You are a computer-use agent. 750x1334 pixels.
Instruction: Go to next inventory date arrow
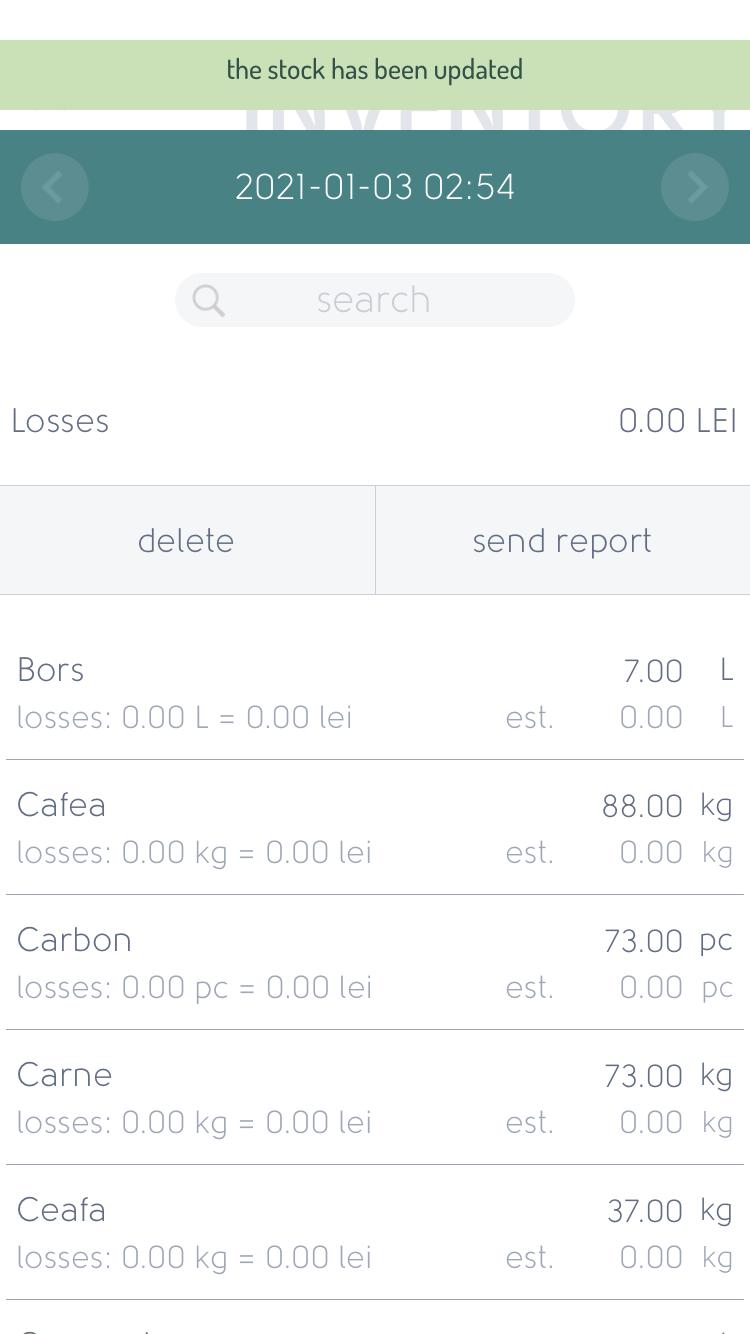tap(695, 187)
